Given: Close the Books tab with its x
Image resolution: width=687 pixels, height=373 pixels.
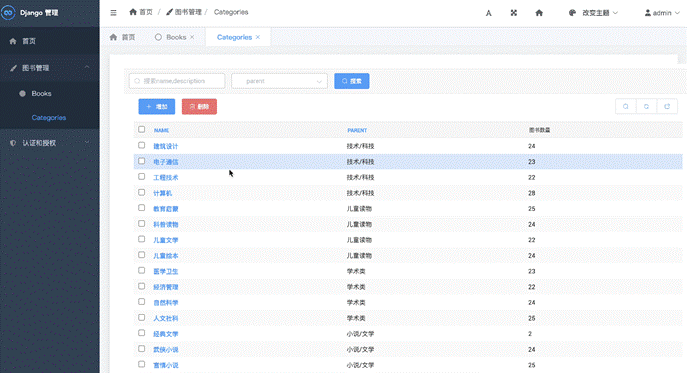Looking at the screenshot, I should (x=192, y=37).
